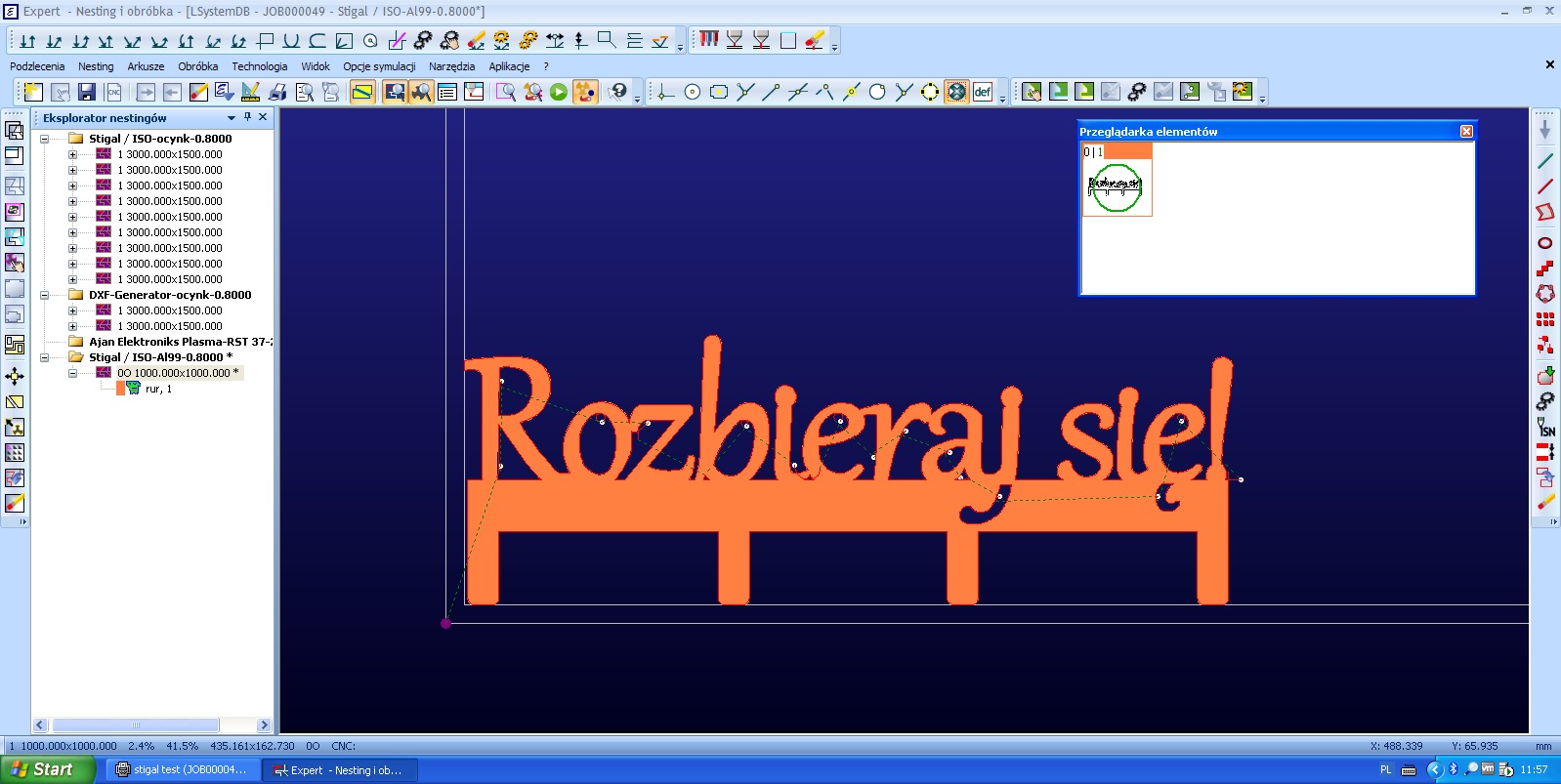Expand the first sheet under DXF-Generator-ocynk-0.8000
The image size is (1561, 784).
click(72, 310)
